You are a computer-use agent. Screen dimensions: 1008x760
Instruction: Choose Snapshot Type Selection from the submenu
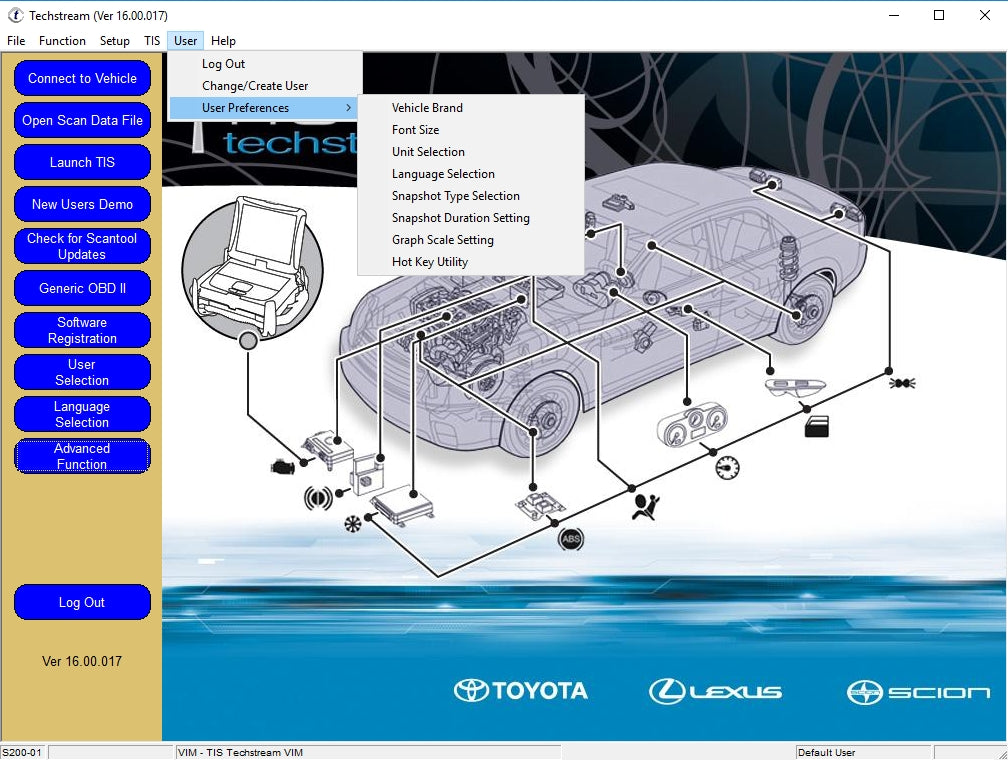pos(455,195)
